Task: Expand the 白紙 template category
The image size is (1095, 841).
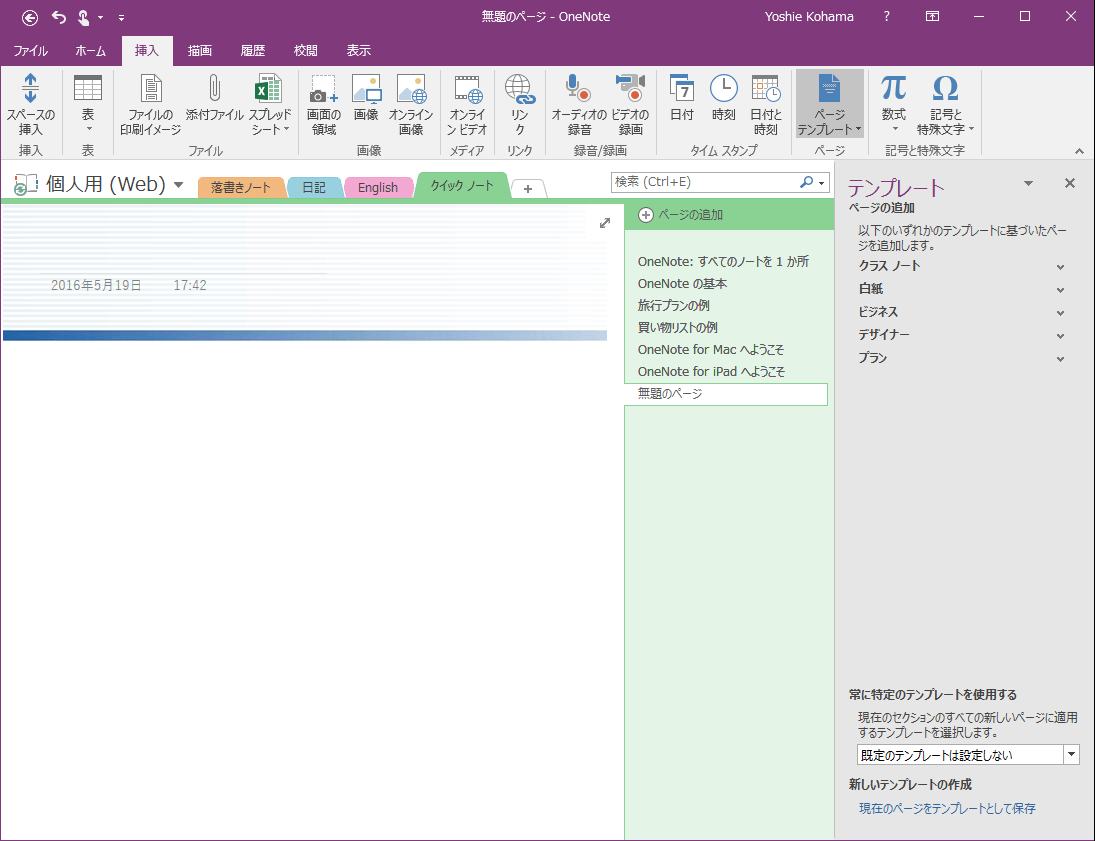Action: point(1060,290)
